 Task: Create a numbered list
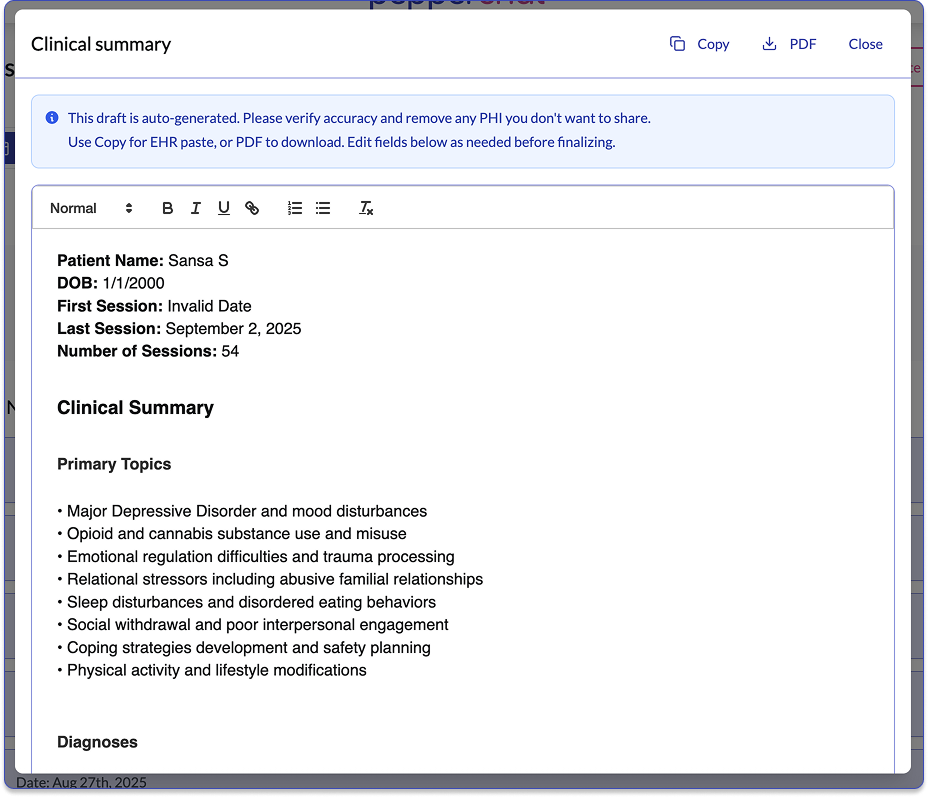pyautogui.click(x=295, y=208)
